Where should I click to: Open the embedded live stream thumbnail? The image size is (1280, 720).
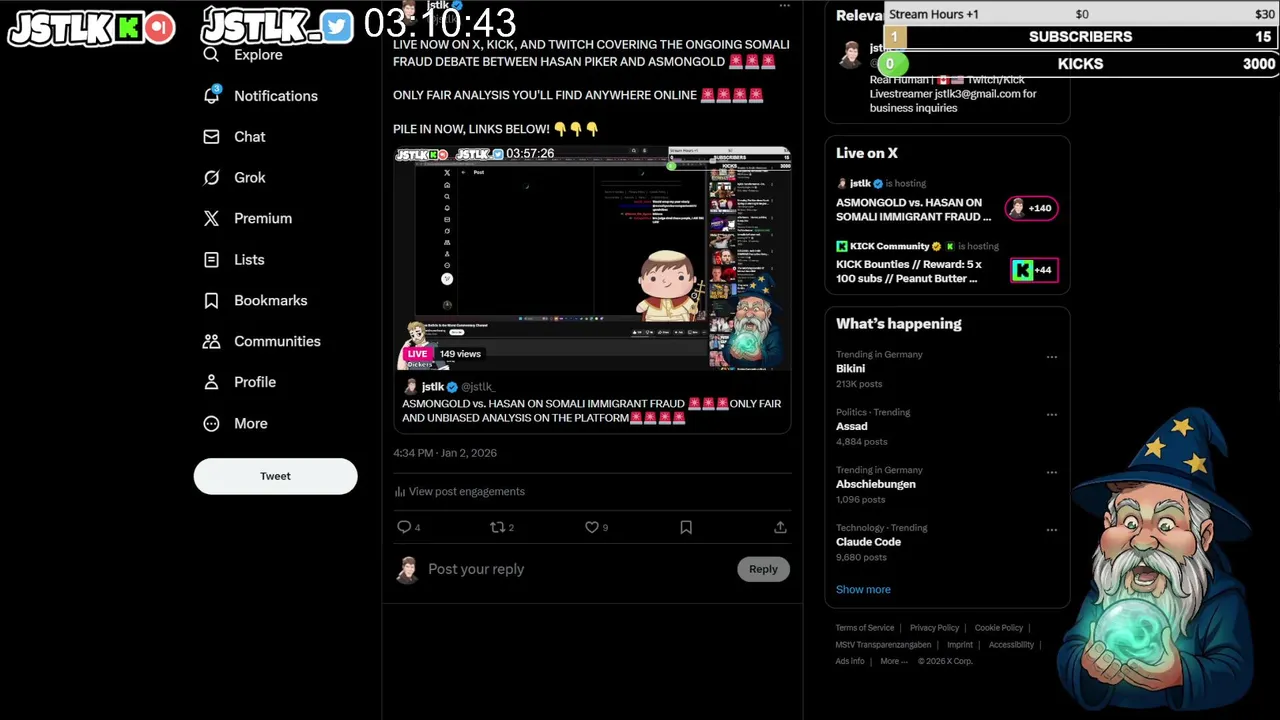point(592,258)
